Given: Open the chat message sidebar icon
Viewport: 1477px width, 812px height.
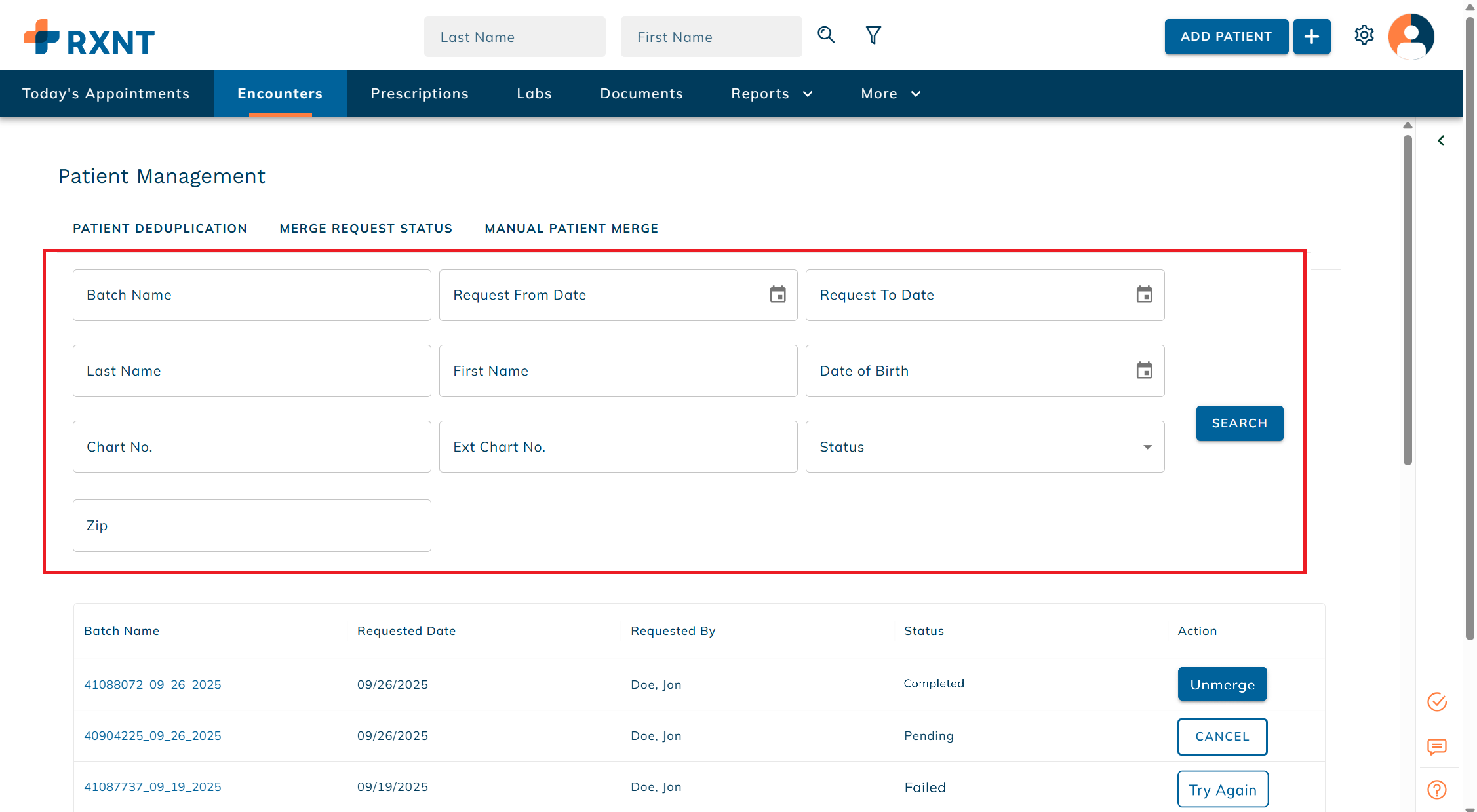Looking at the screenshot, I should [x=1437, y=746].
